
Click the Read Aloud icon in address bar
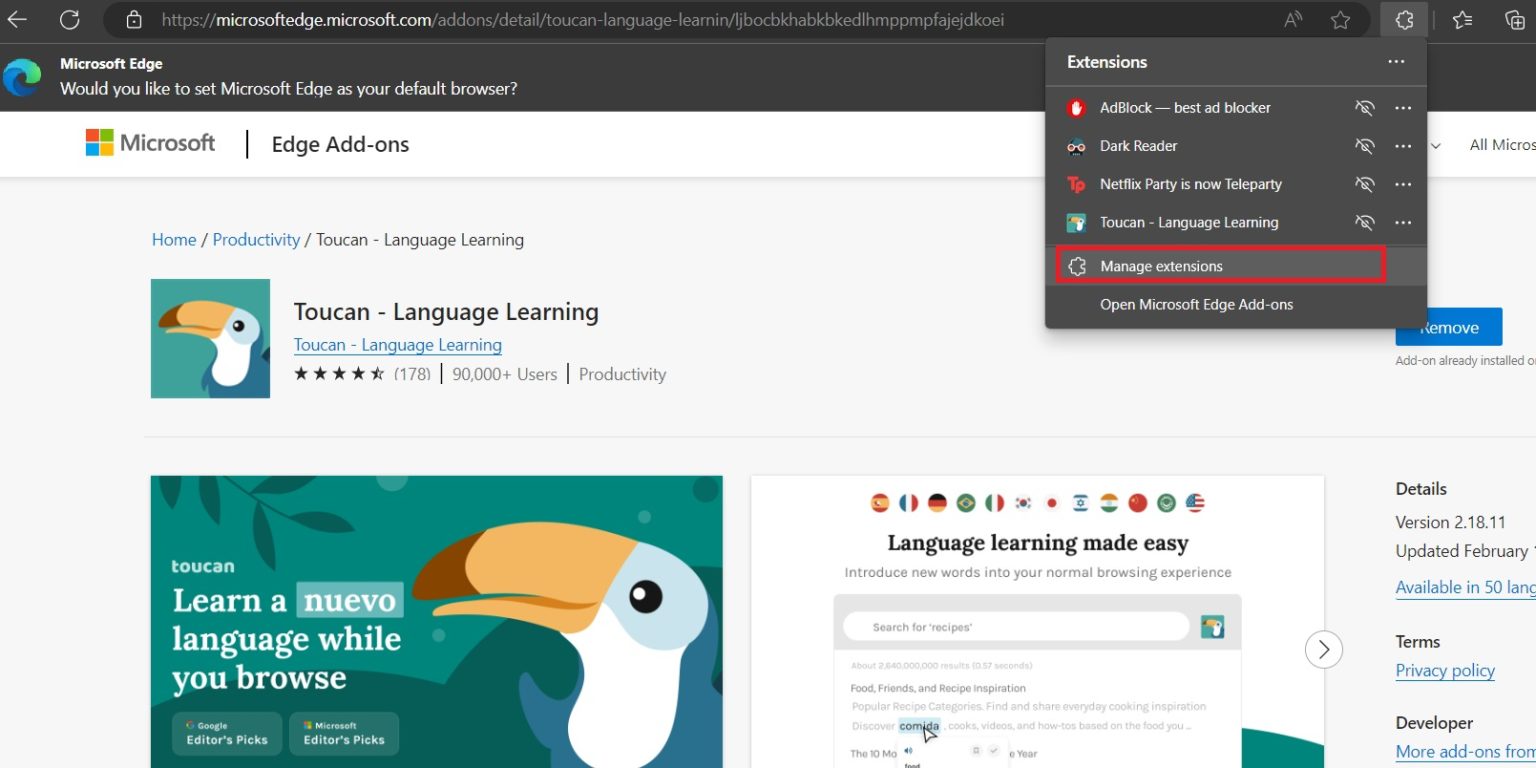coord(1293,20)
